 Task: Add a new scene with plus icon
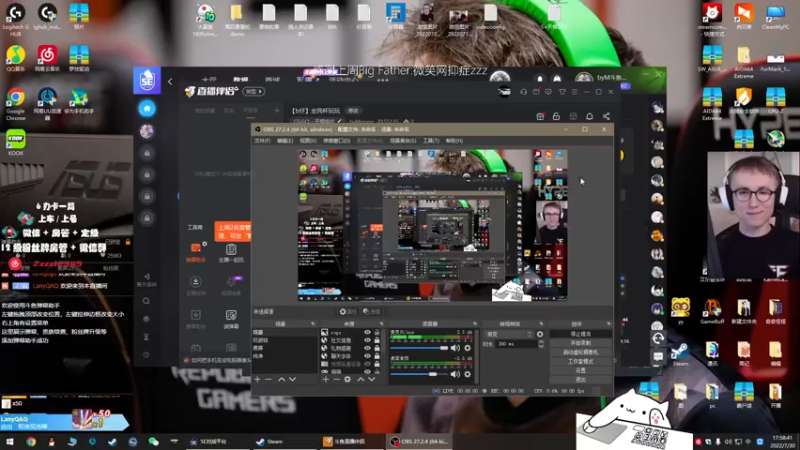coord(257,379)
